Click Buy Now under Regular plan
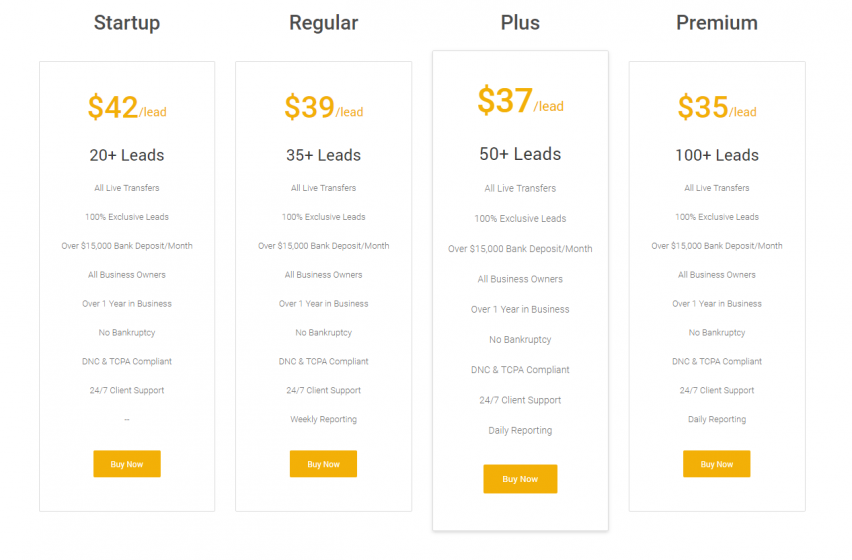The image size is (852, 560). click(x=323, y=464)
